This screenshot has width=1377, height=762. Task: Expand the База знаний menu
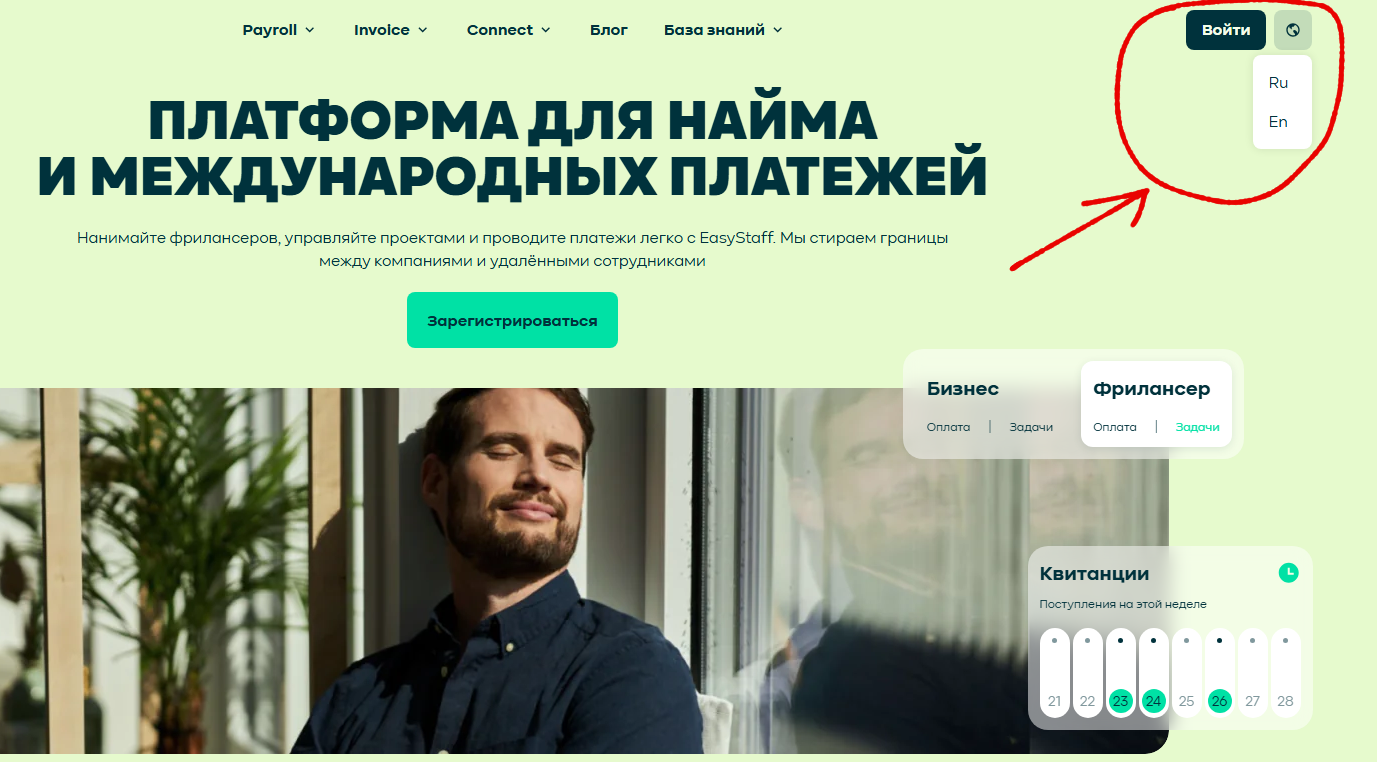pos(723,30)
